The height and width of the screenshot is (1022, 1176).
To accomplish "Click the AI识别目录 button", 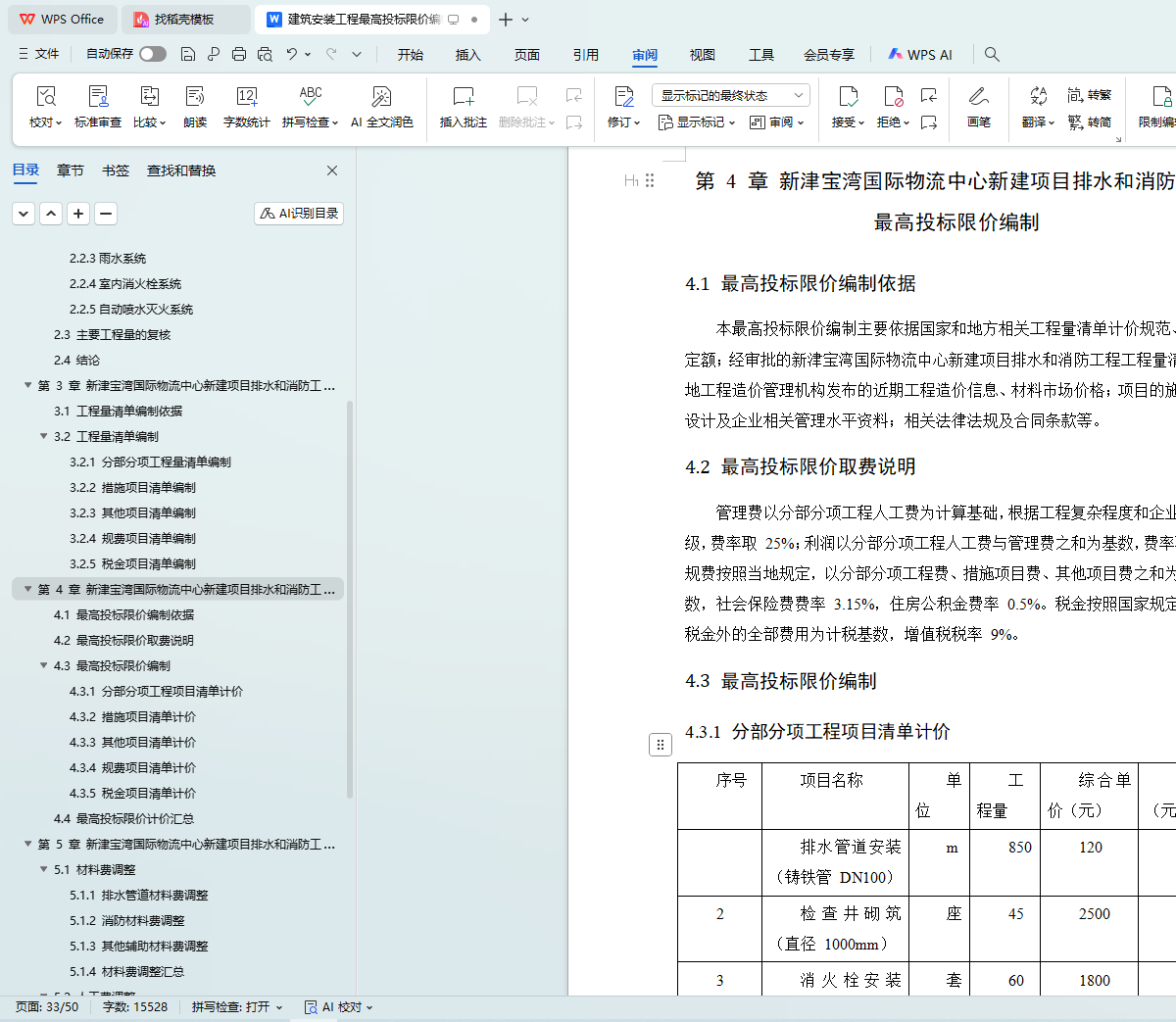I will tap(299, 213).
